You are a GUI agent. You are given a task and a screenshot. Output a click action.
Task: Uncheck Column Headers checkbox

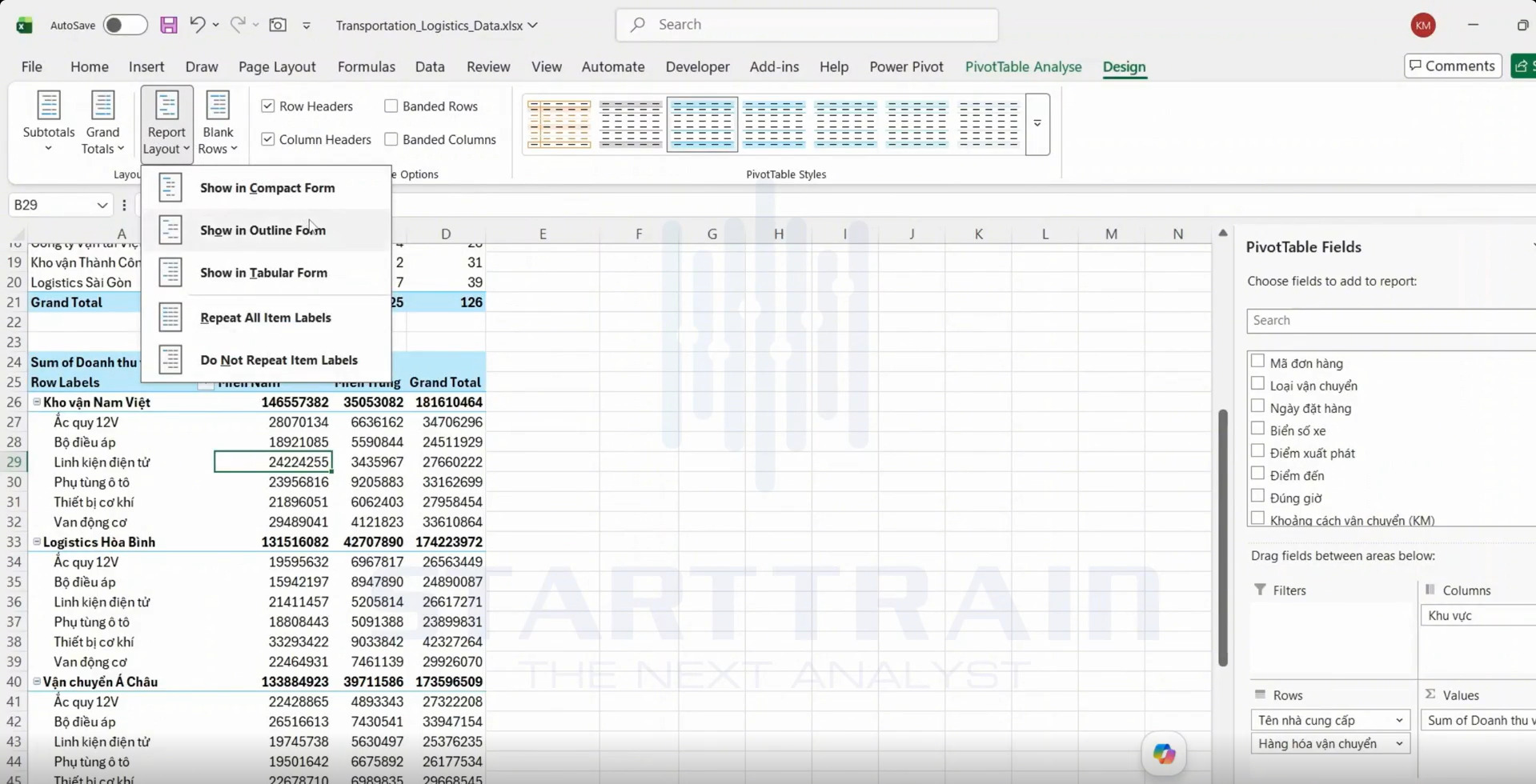point(268,139)
